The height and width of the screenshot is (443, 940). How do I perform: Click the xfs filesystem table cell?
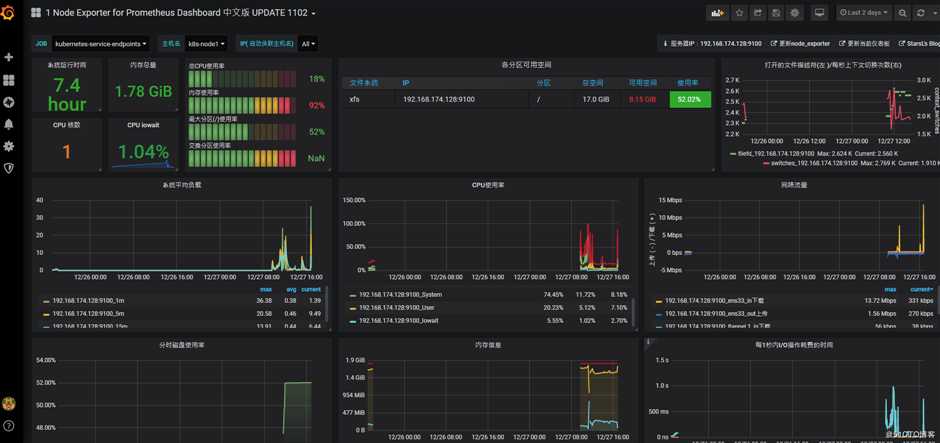tap(354, 100)
